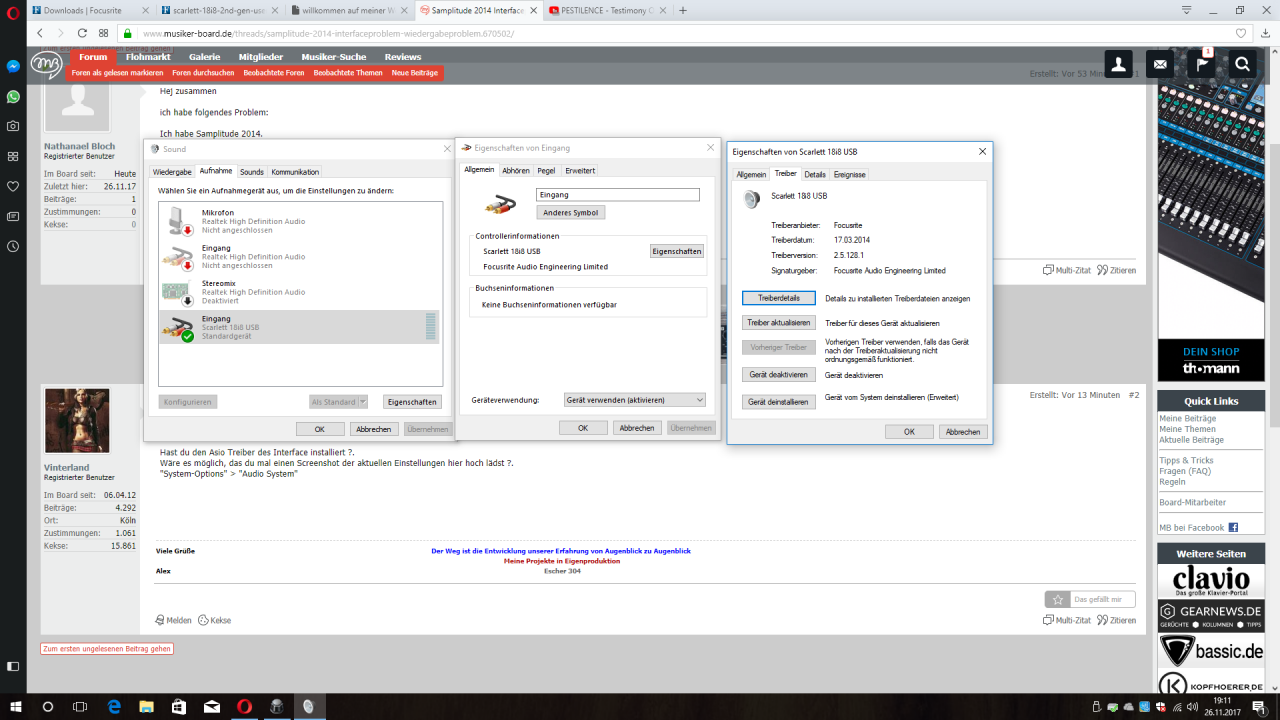Click Eigenschaften button in the Sound dialog
This screenshot has height=720, width=1280.
[412, 402]
